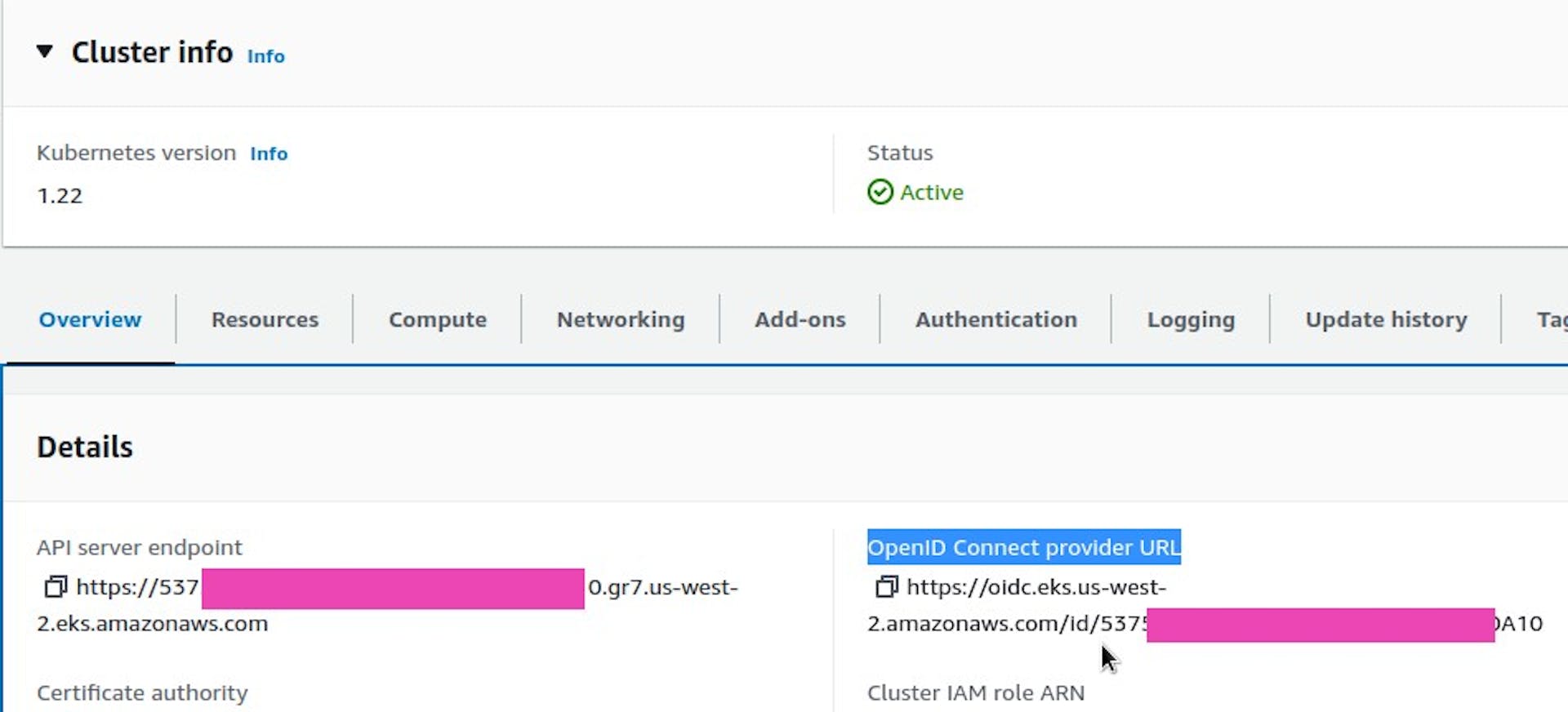1568x712 pixels.
Task: Click the green Active status checkmark icon
Action: point(880,193)
